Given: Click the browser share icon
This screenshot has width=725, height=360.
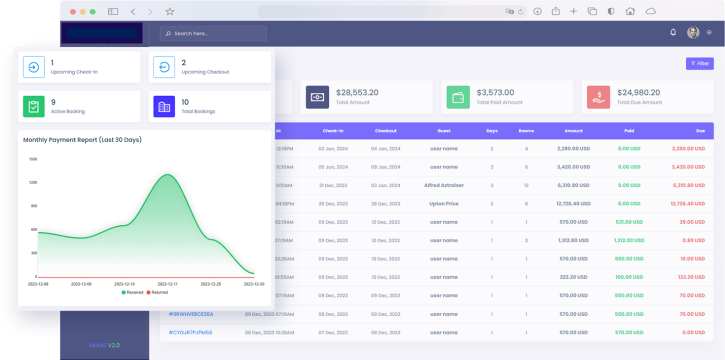Looking at the screenshot, I should [x=556, y=12].
